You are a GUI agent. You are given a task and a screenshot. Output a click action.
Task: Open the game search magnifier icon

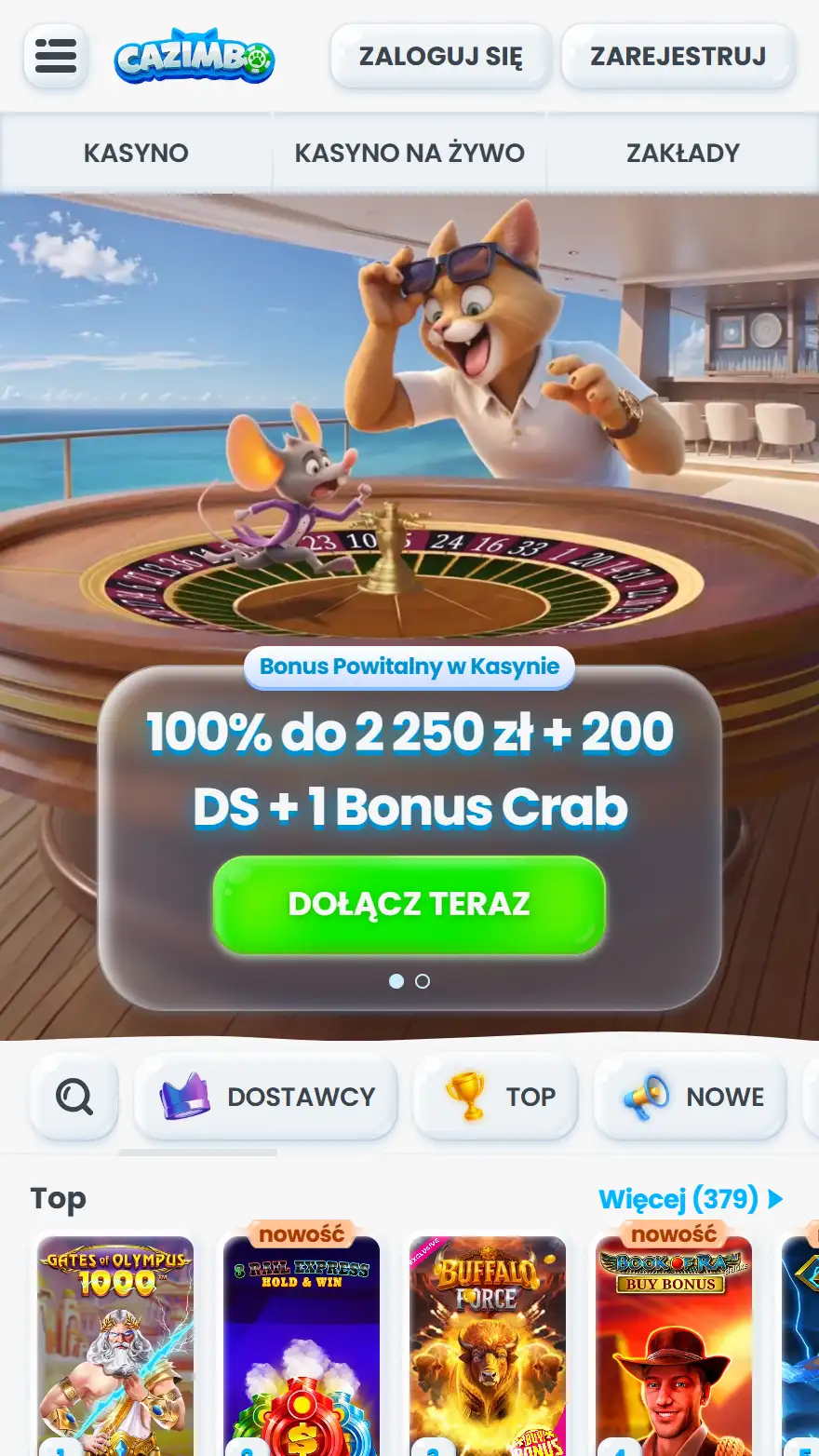[x=74, y=1097]
